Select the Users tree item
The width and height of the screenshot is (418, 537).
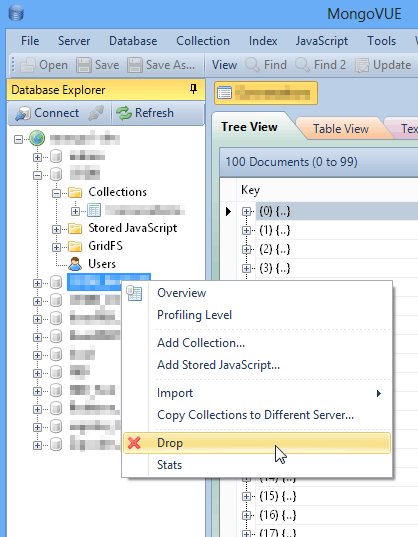(102, 264)
